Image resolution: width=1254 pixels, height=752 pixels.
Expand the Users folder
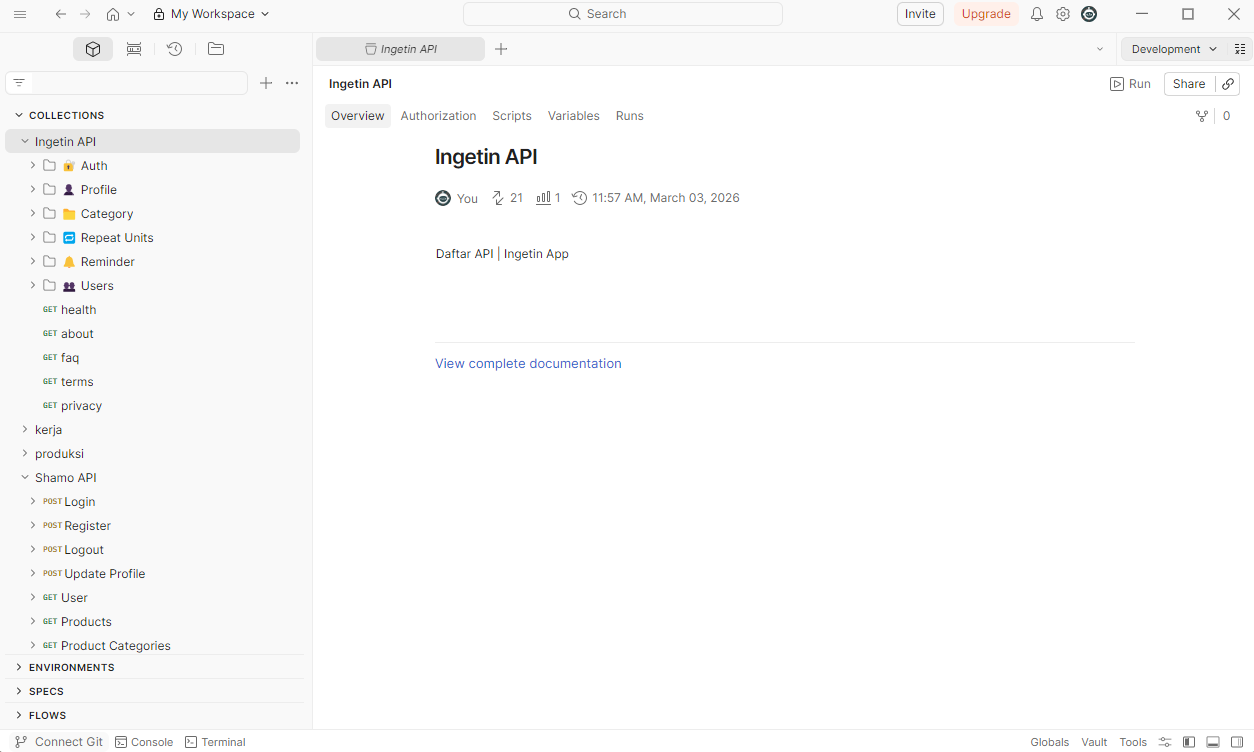tap(32, 285)
